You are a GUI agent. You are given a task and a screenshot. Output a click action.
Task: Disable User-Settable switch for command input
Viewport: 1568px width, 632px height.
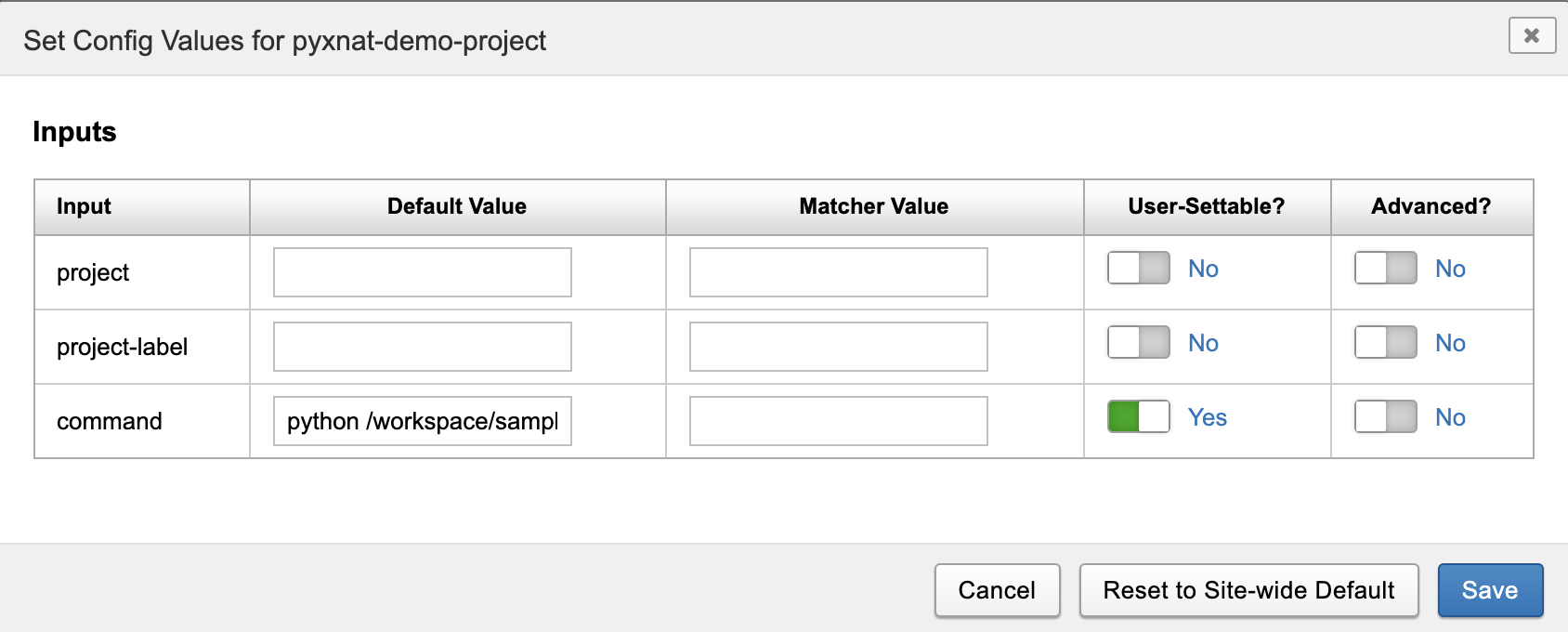tap(1138, 417)
